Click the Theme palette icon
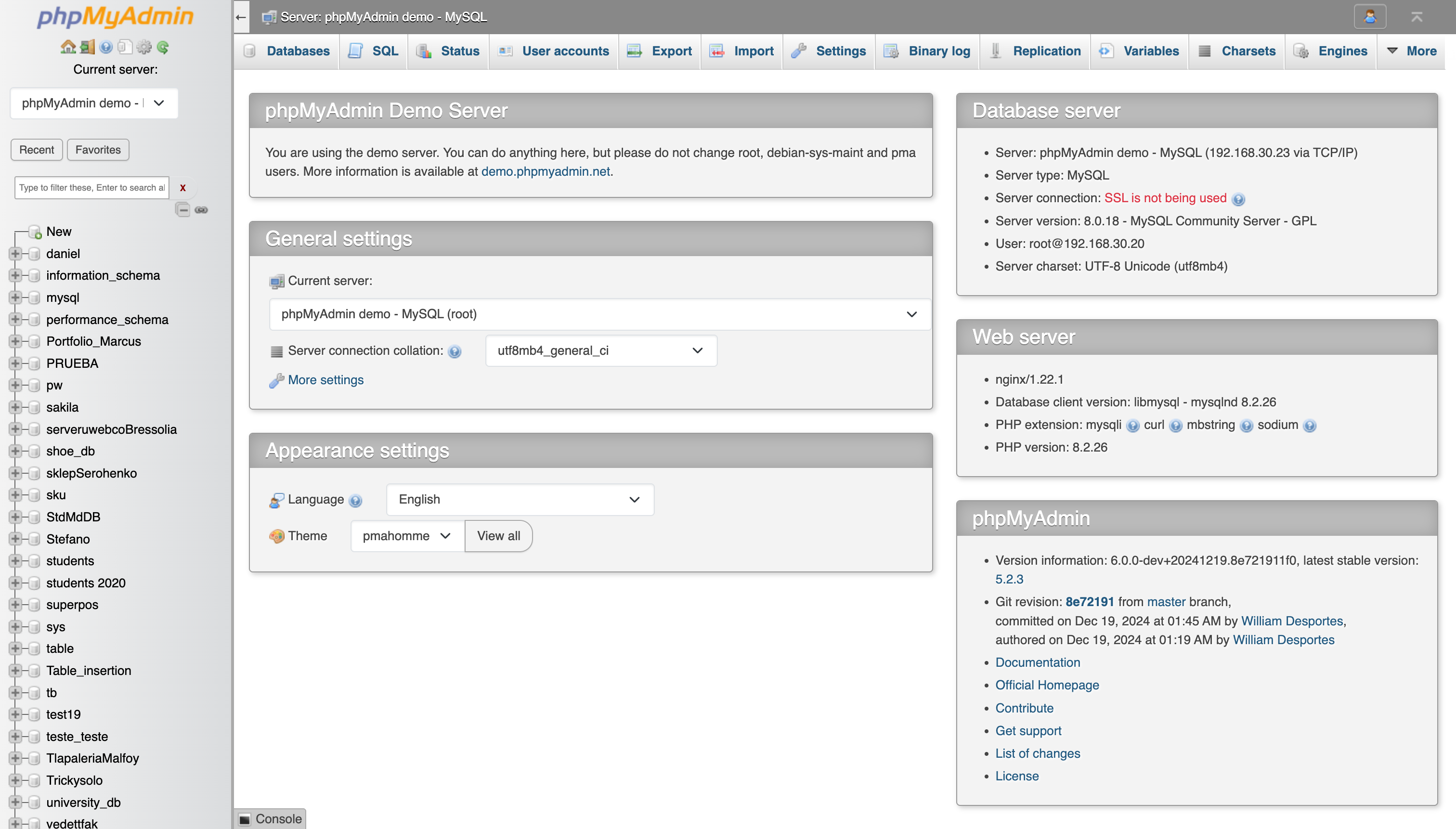Screen dimensions: 1456x829 click(277, 536)
